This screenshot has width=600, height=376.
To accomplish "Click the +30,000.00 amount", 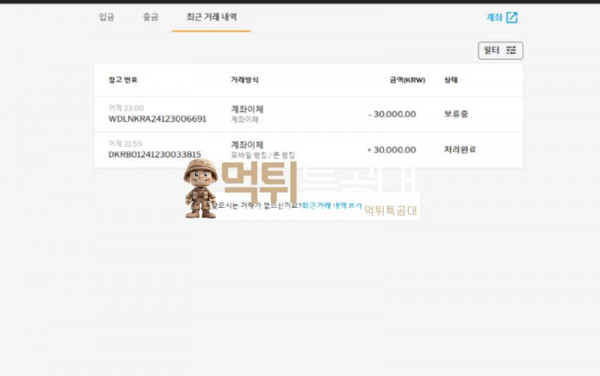I will point(391,150).
